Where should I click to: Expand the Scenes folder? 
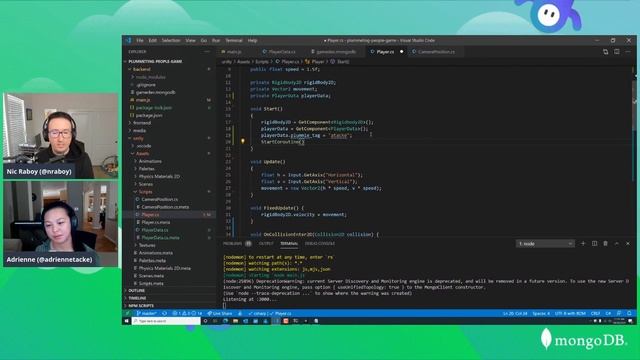146,184
